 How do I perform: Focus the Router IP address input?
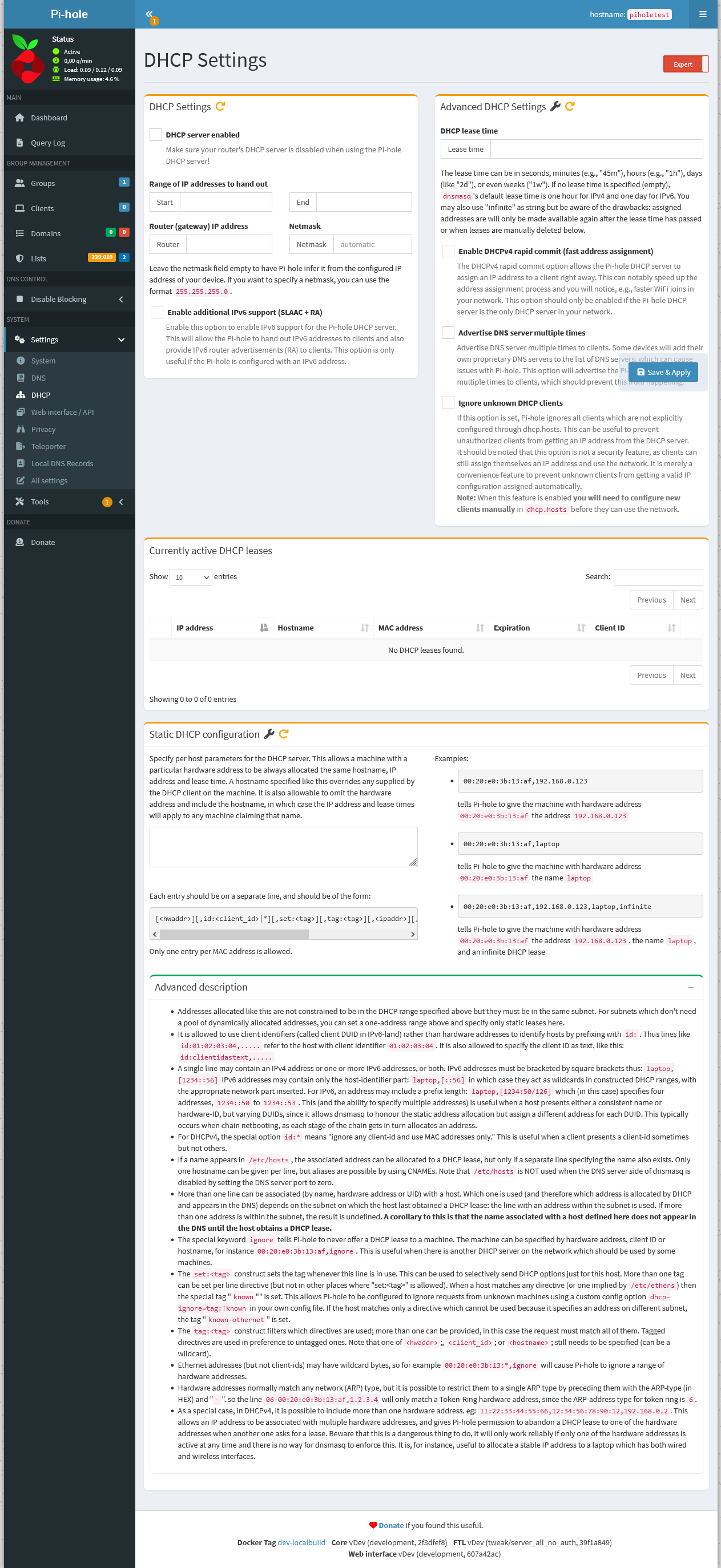(229, 244)
